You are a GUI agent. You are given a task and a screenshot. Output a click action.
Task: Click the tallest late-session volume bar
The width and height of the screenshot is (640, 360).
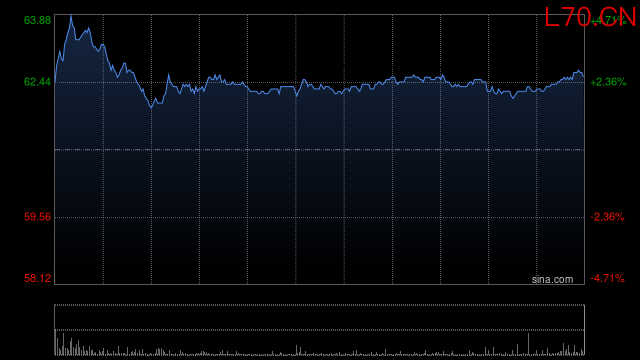529,344
